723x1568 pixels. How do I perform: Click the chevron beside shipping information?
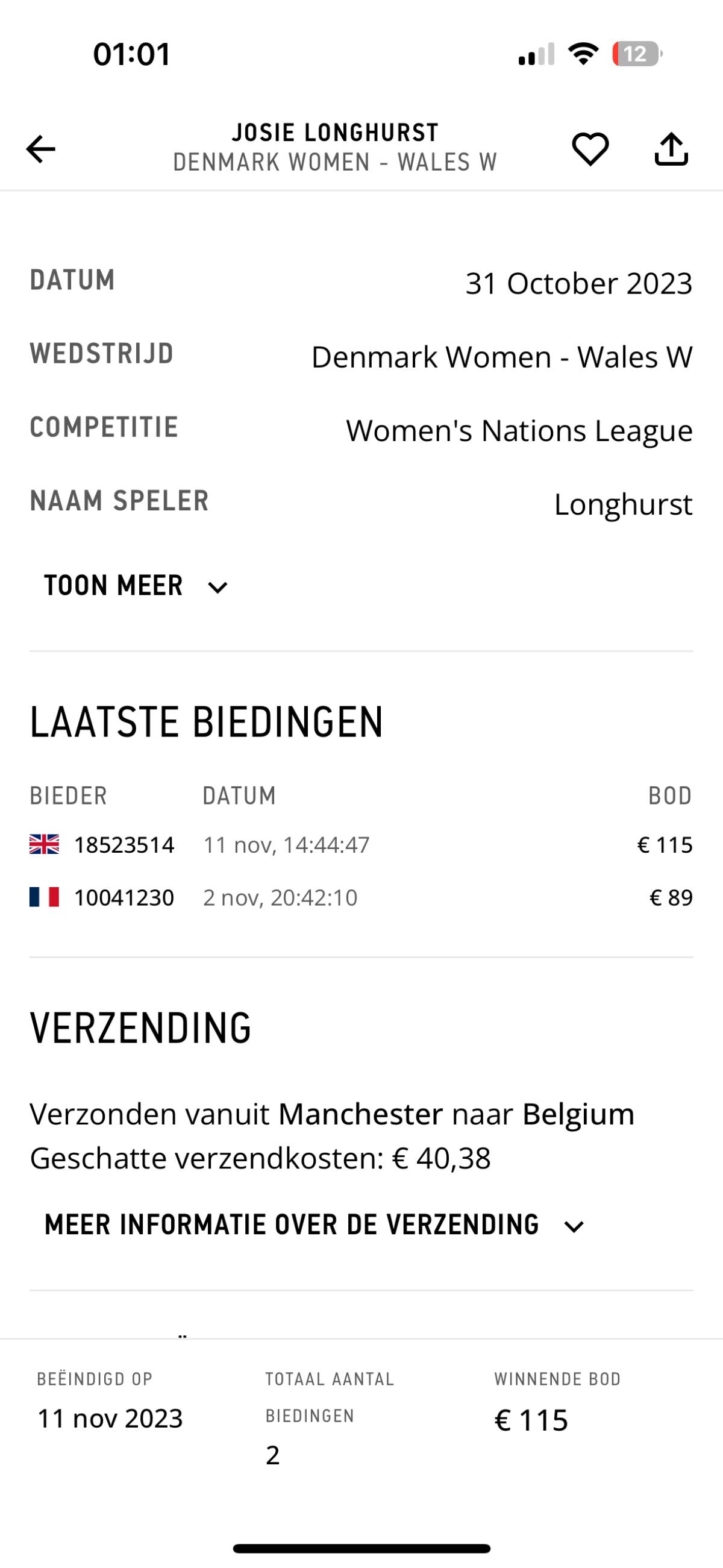pos(574,1226)
